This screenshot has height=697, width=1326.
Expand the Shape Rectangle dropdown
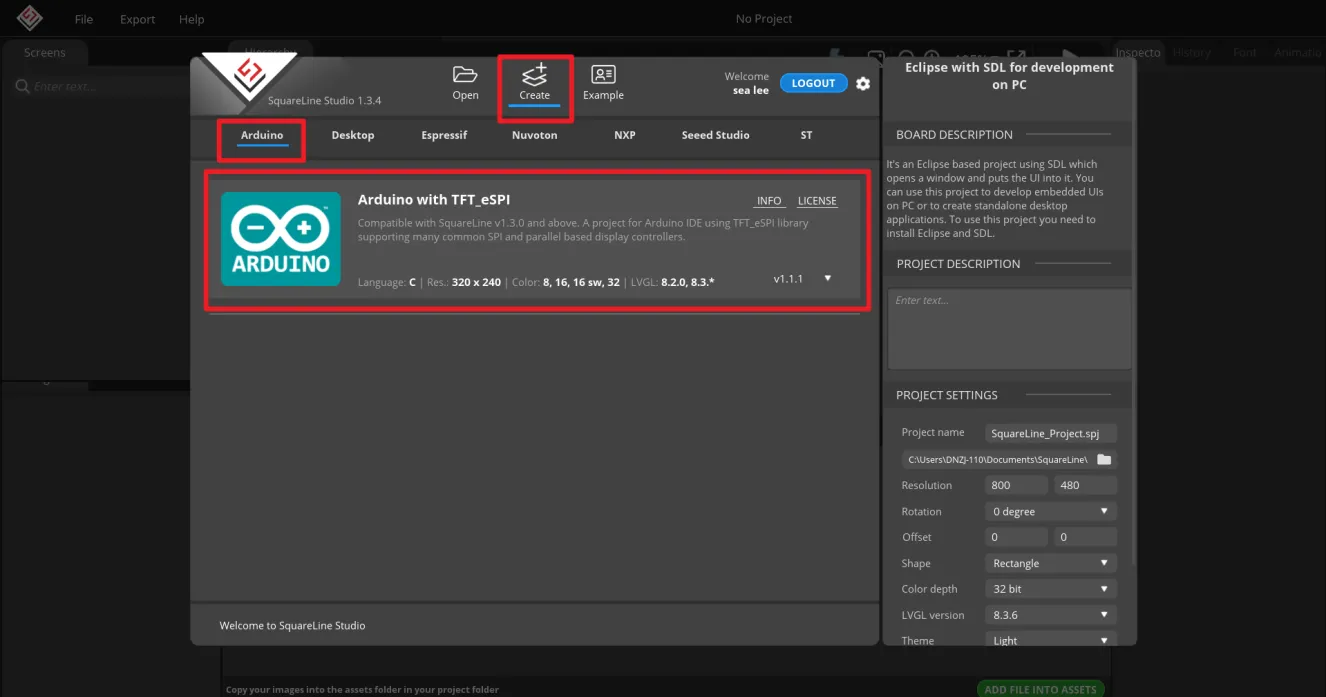[1050, 563]
